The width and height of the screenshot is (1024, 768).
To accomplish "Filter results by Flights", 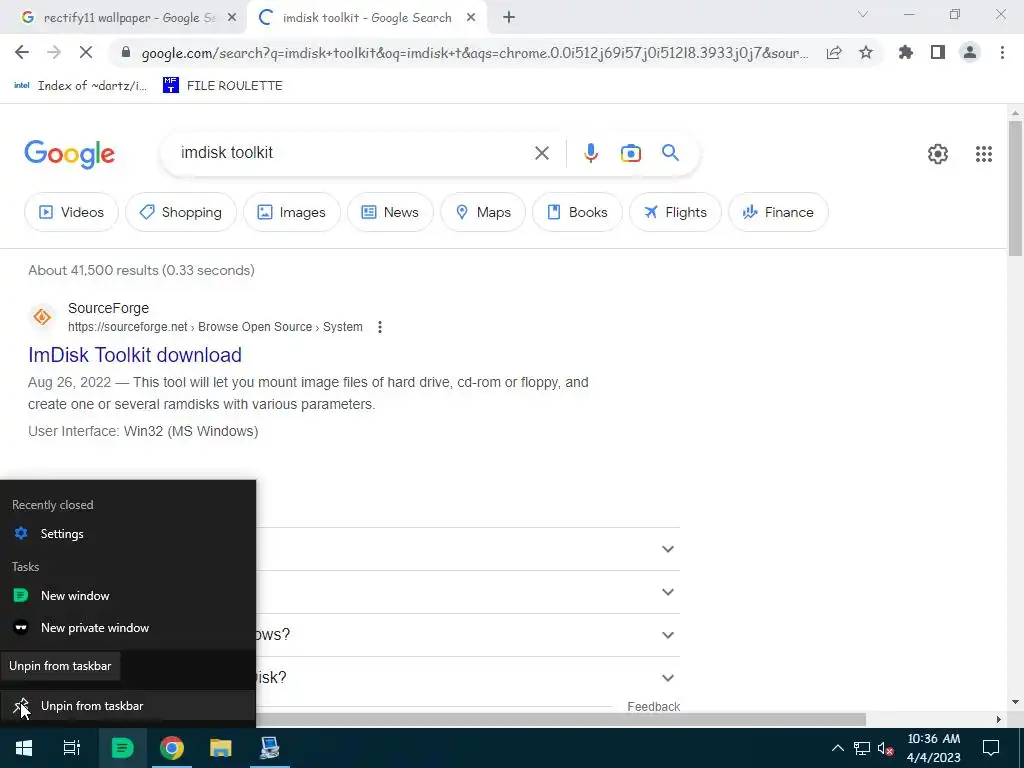I will [x=675, y=212].
